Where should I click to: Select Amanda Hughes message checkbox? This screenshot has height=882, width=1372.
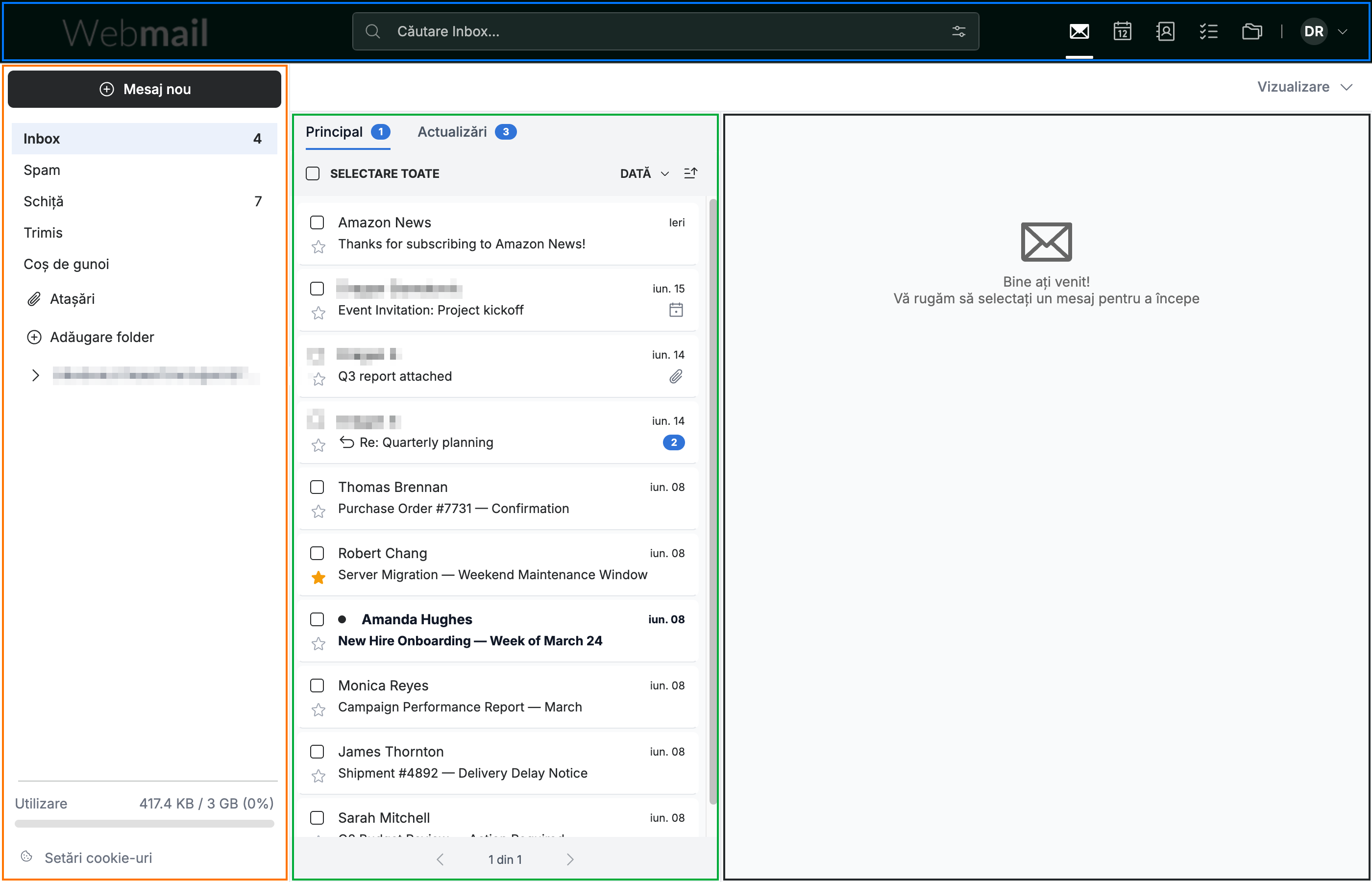coord(317,619)
